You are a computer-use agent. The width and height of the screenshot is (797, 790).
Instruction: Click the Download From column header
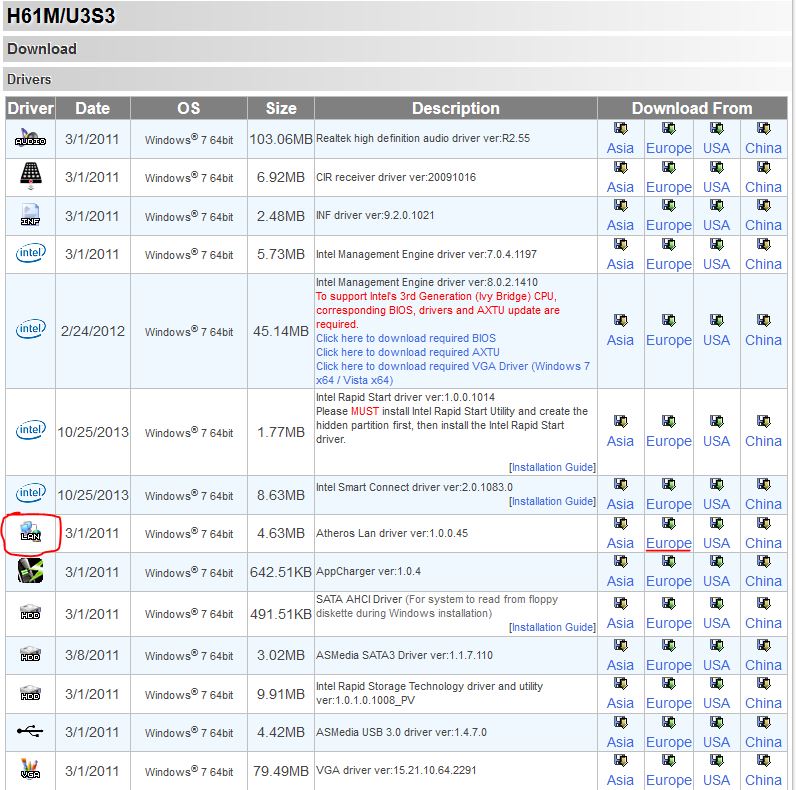(x=692, y=108)
